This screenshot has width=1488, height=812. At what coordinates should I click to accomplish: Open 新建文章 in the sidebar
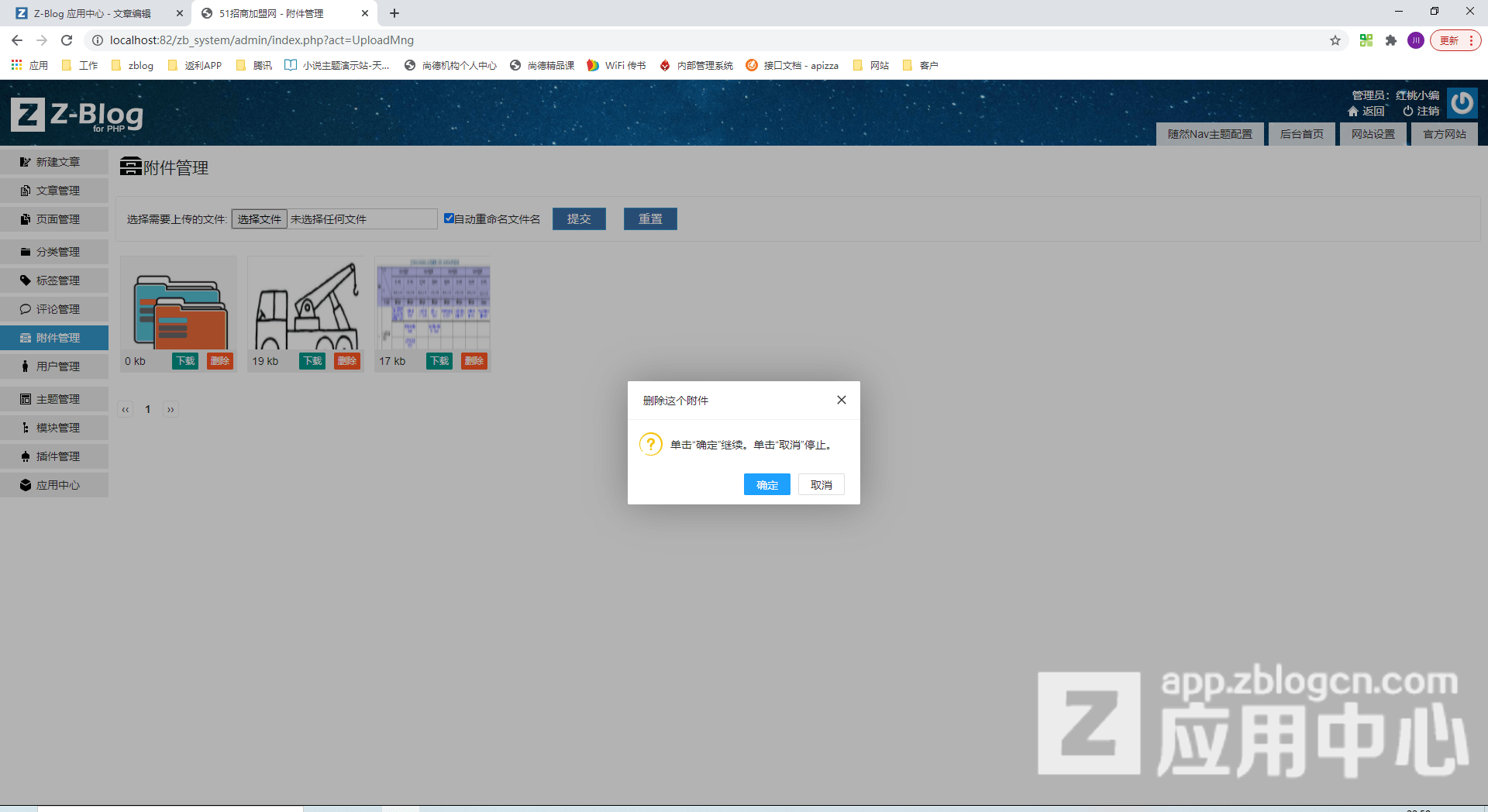pos(54,162)
